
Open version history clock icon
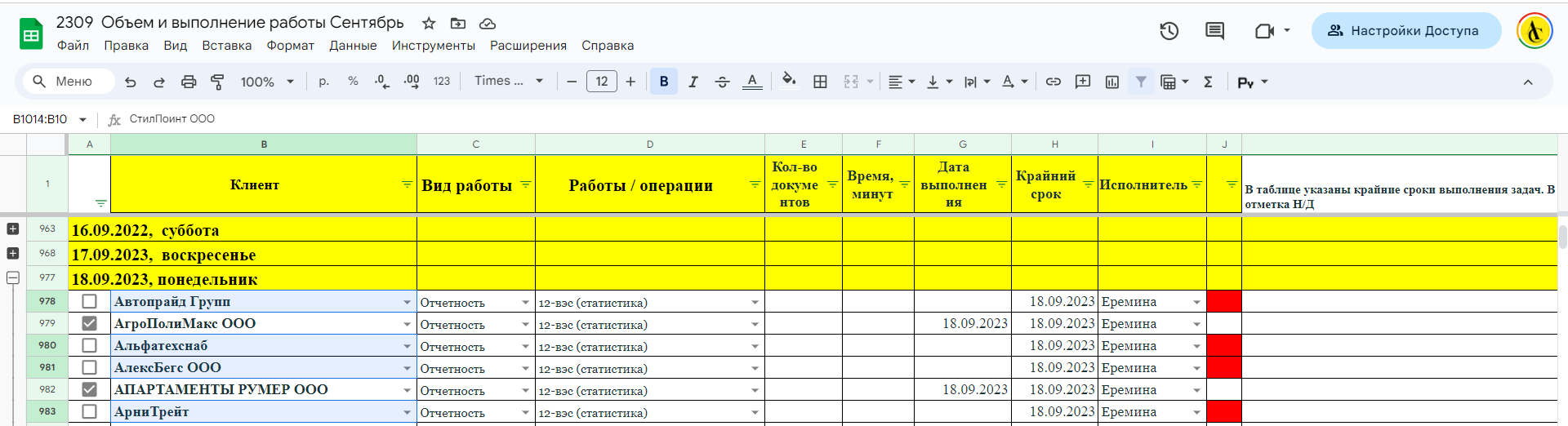coord(1169,31)
